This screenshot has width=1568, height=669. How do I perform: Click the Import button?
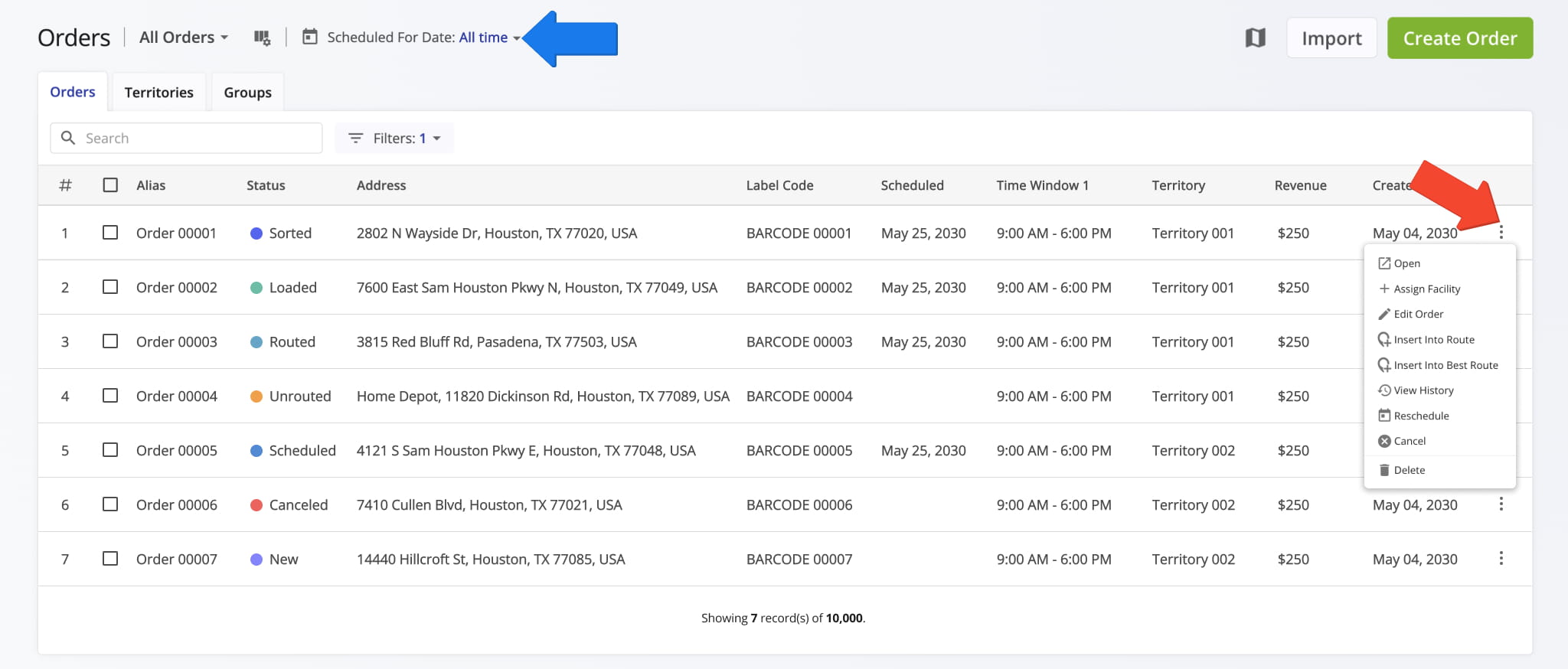click(x=1331, y=38)
